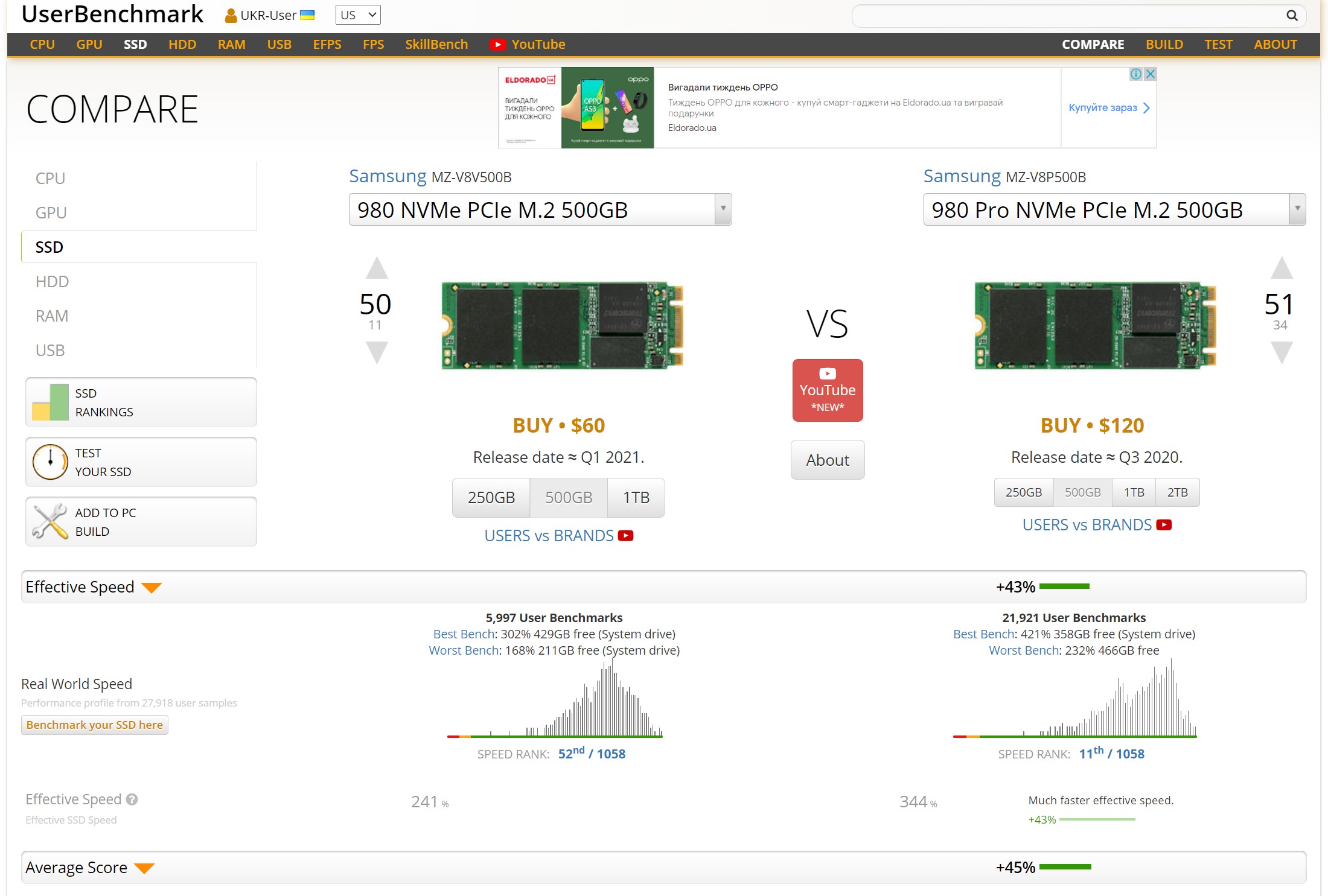Collapse the Average Score section
Viewport: 1328px width, 896px height.
click(x=144, y=868)
